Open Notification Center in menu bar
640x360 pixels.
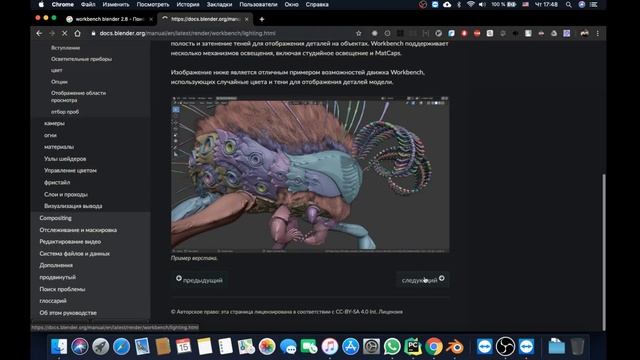tap(594, 4)
